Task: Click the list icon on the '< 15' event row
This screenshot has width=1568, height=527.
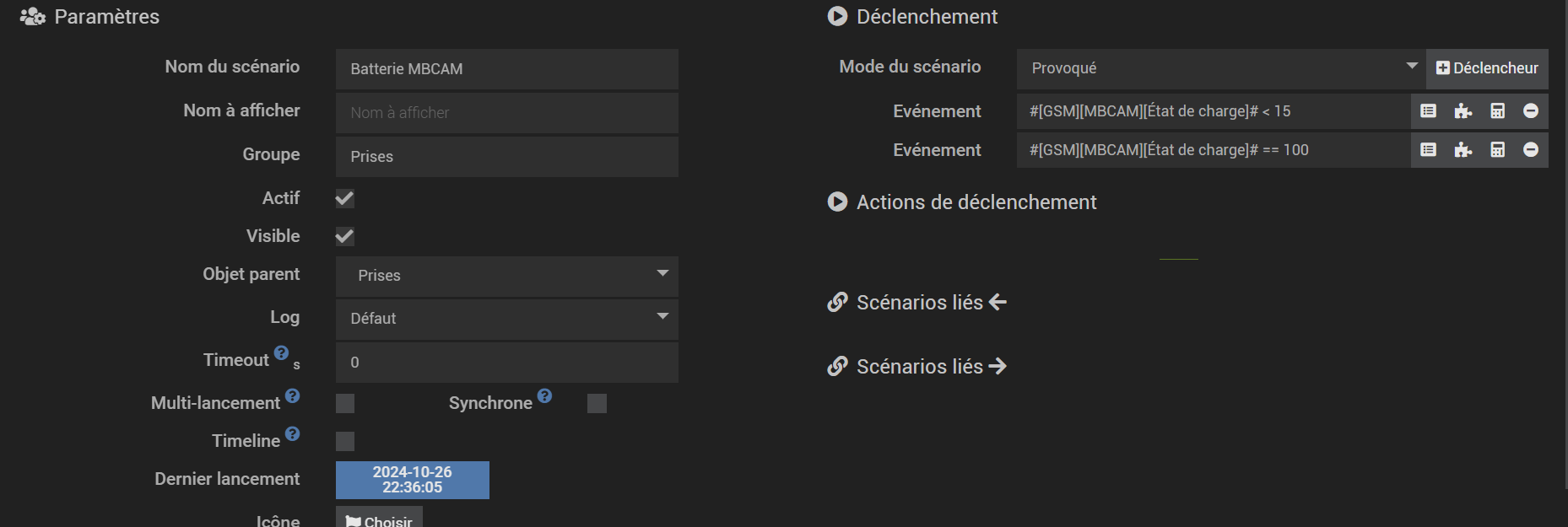Action: [x=1428, y=111]
